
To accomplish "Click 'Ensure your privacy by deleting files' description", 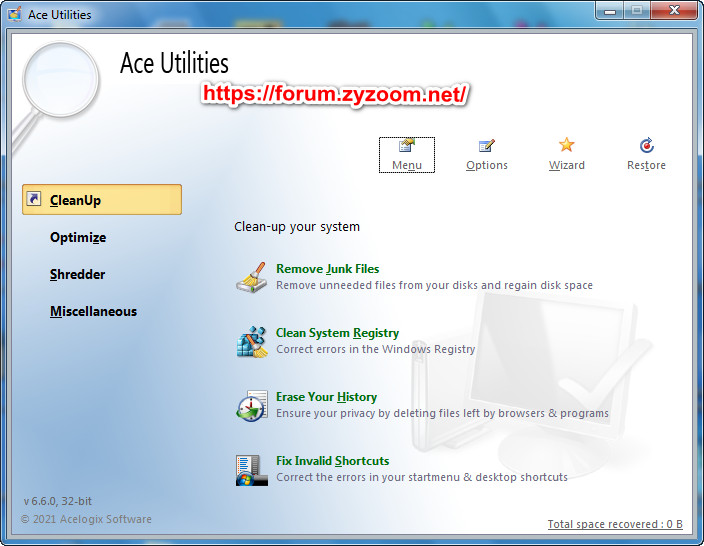I will click(x=442, y=413).
